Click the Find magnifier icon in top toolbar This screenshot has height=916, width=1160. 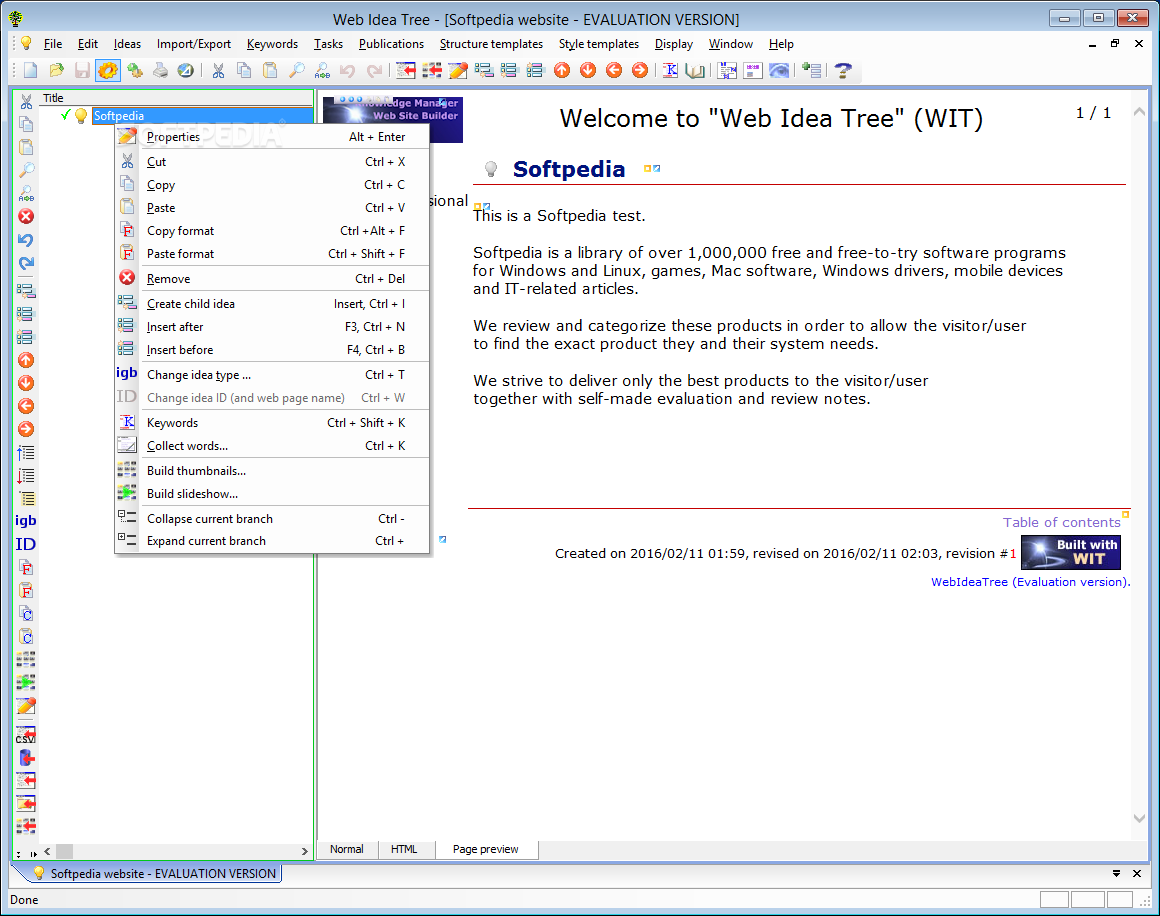coord(297,70)
